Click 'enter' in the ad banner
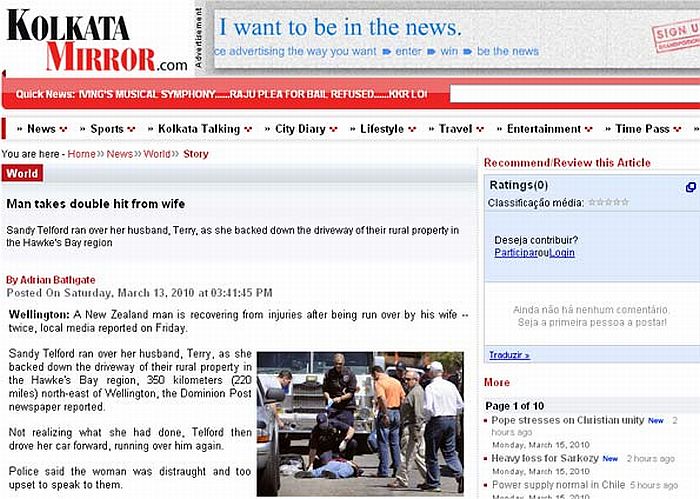Viewport: 700px width, 499px height. tap(408, 51)
